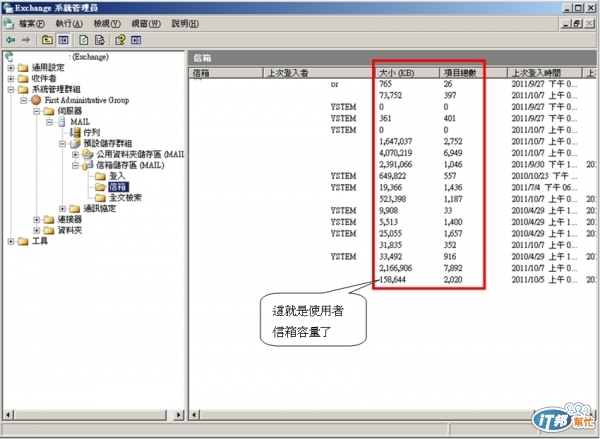Image resolution: width=600 pixels, height=439 pixels.
Task: Expand the 工具 tree node
Action: [11, 241]
